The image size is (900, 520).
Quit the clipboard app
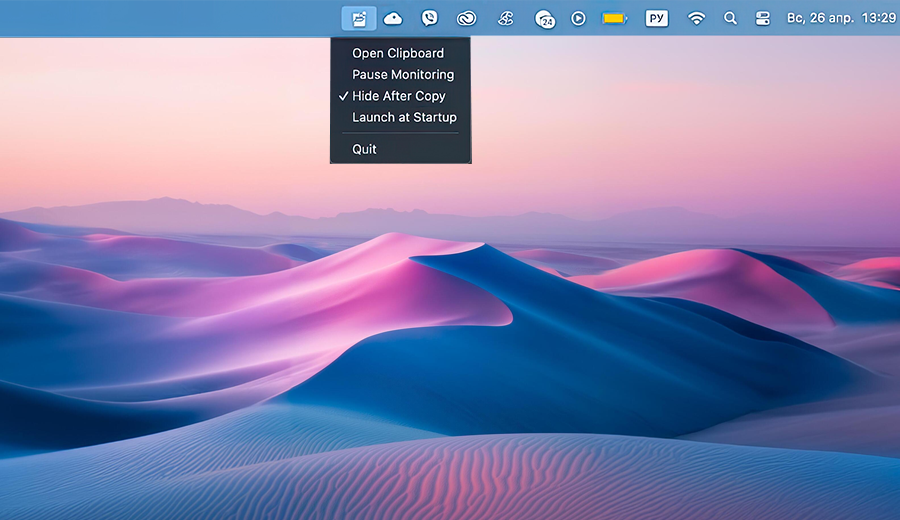[401, 149]
